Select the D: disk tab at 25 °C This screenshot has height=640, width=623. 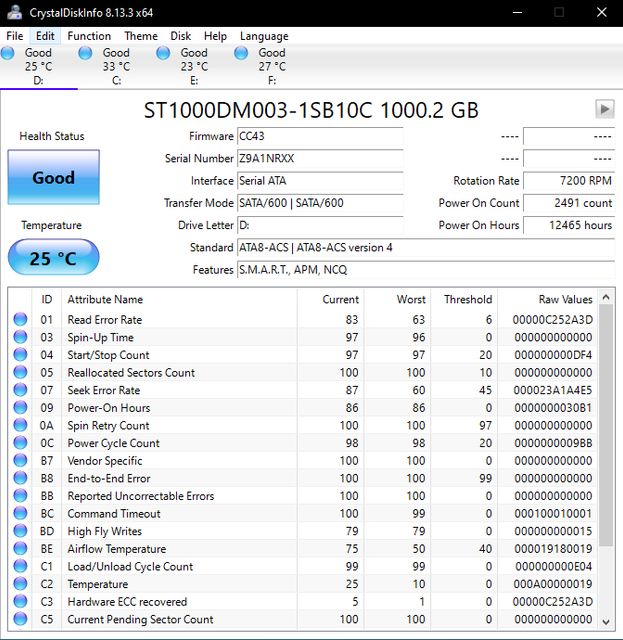[x=38, y=66]
